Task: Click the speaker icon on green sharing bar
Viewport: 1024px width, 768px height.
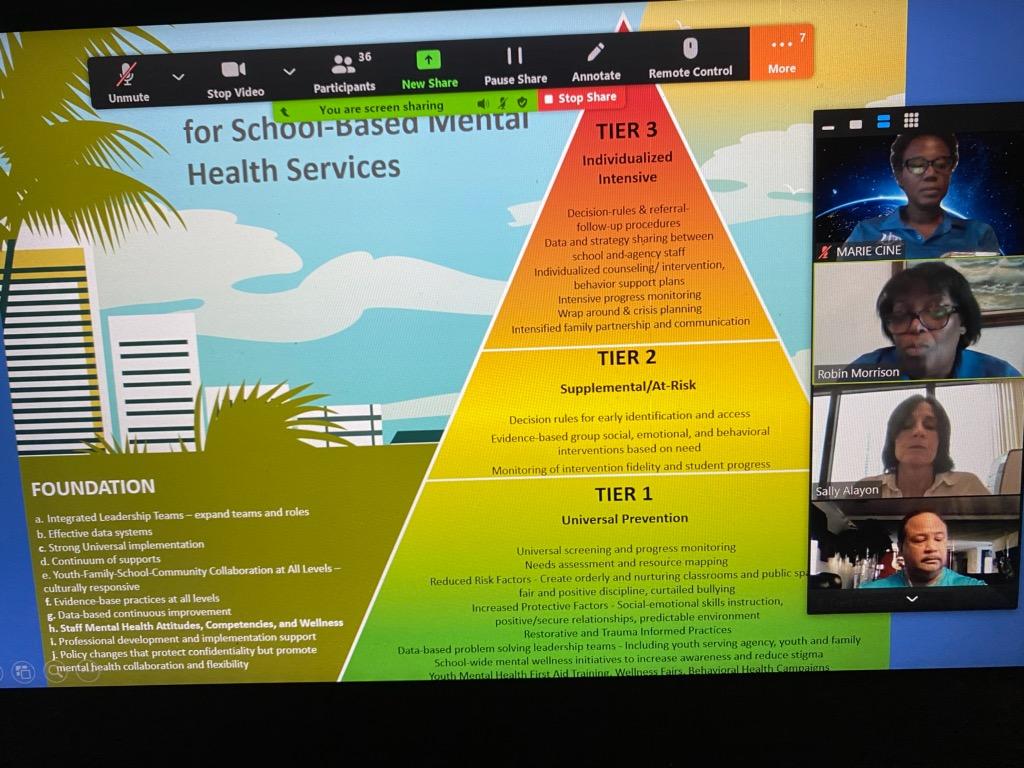Action: pos(483,104)
